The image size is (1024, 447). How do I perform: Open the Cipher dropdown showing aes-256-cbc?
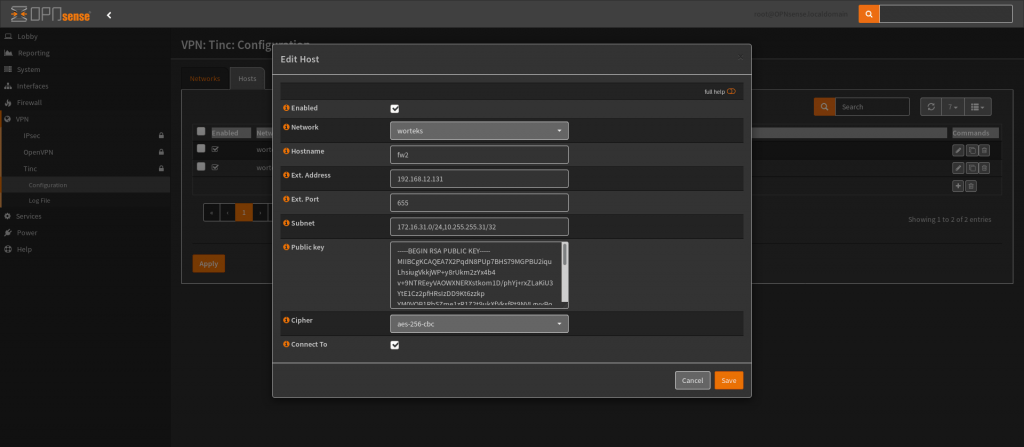coord(479,324)
